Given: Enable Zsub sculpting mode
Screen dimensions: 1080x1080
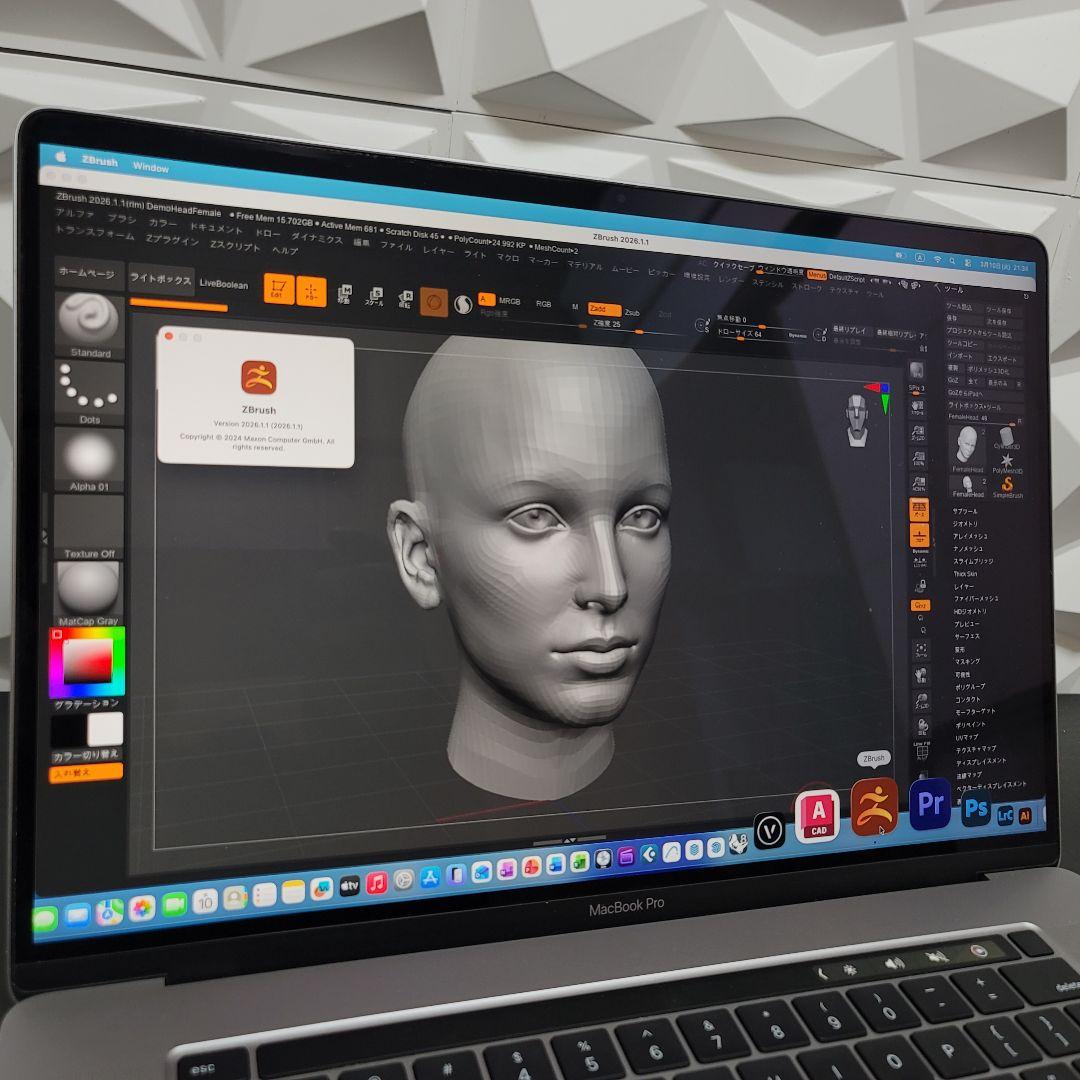Looking at the screenshot, I should (631, 312).
